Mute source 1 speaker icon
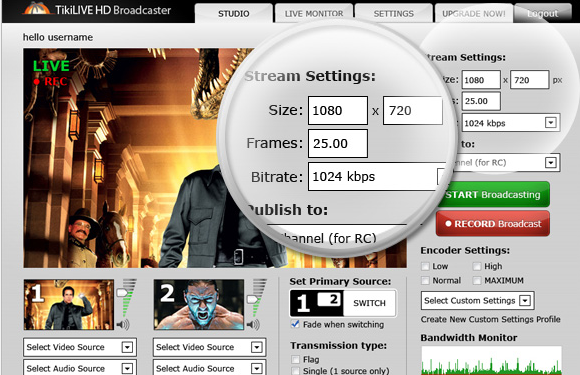This screenshot has height=375, width=580. 123,325
